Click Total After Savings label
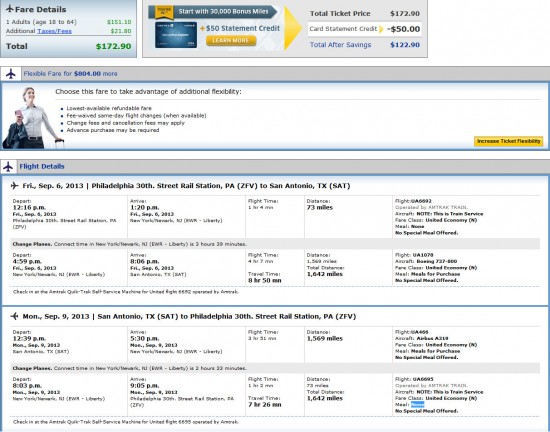The image size is (550, 432). click(340, 45)
